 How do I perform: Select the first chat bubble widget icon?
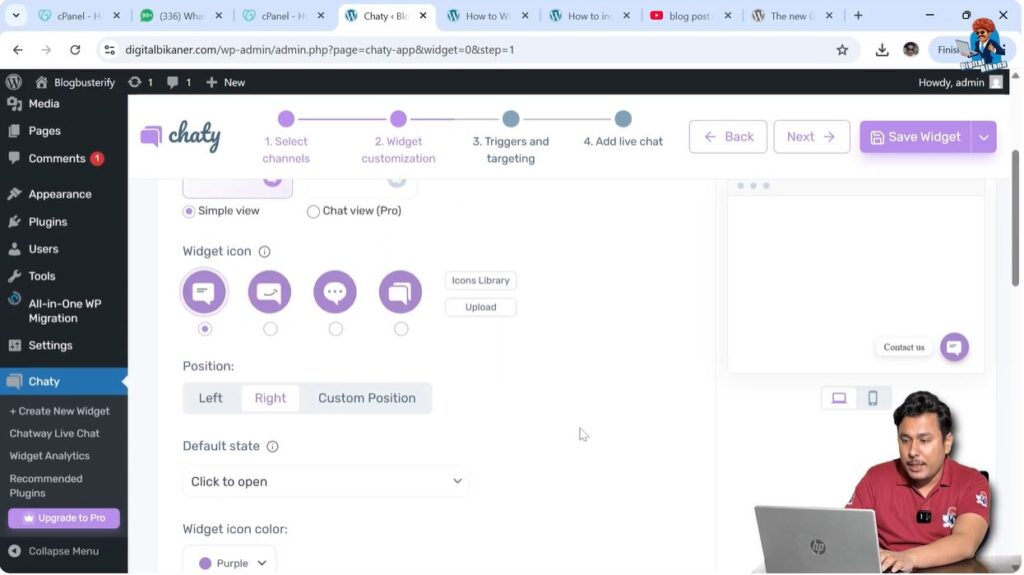coord(204,292)
